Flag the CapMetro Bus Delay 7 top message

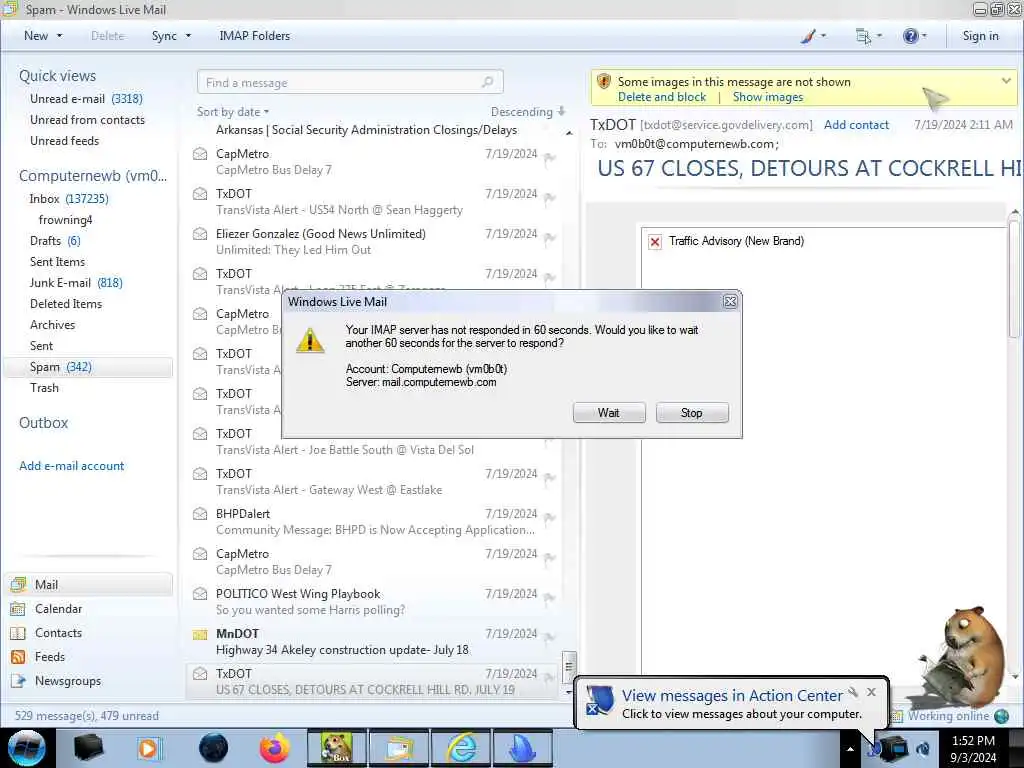tap(550, 157)
